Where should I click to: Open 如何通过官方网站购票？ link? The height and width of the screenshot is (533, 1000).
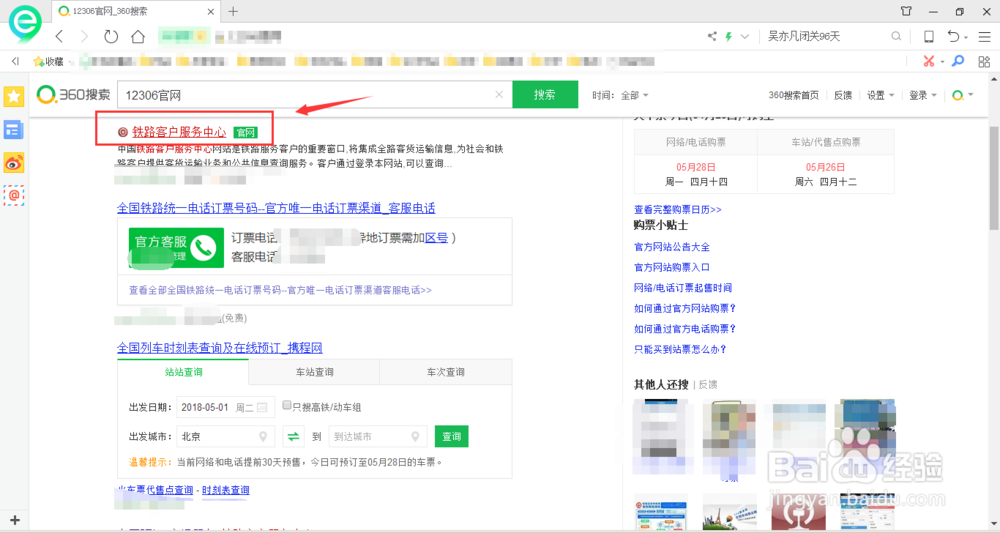coord(685,308)
